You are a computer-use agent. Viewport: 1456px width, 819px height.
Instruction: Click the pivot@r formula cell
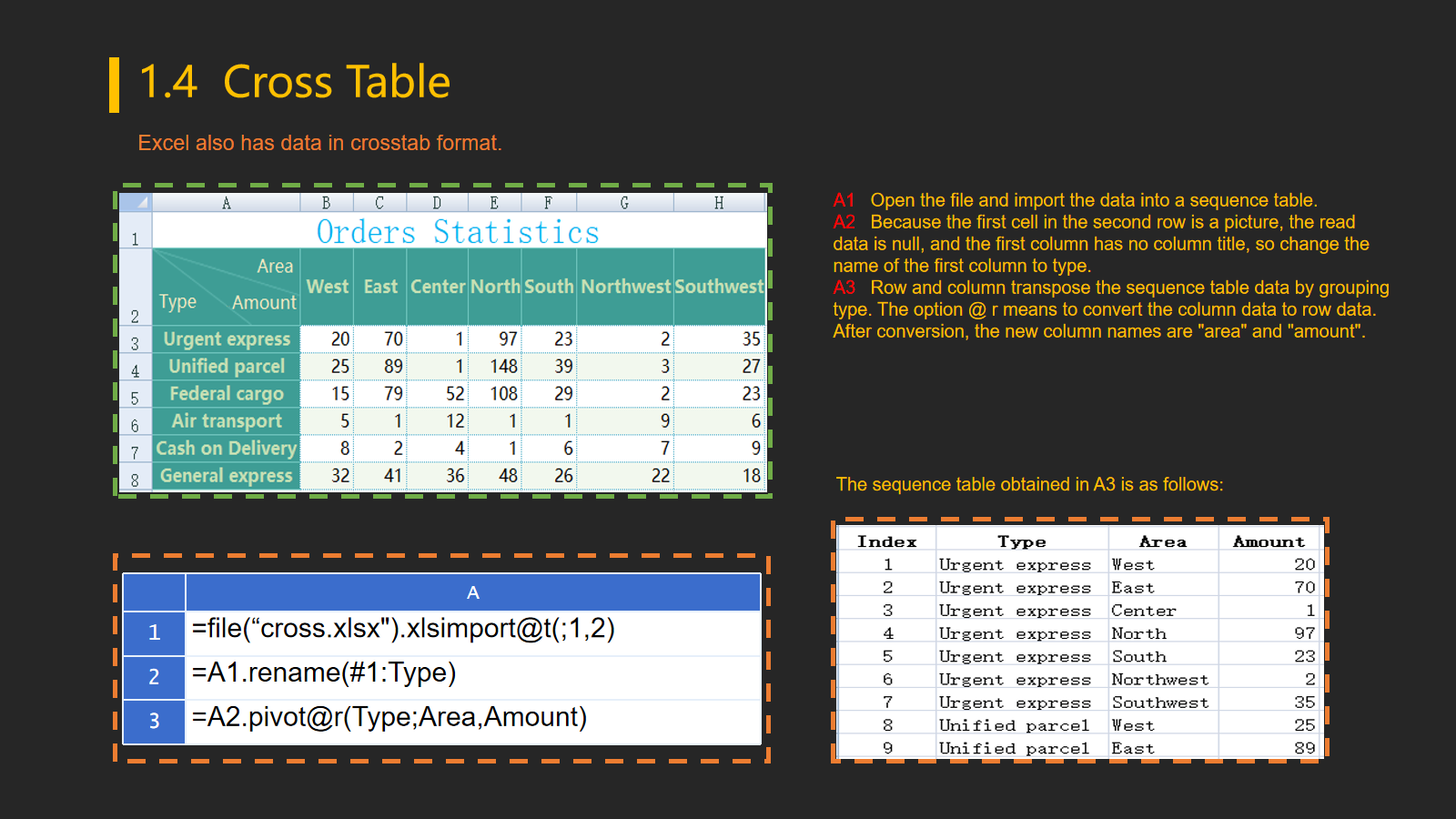tap(472, 719)
